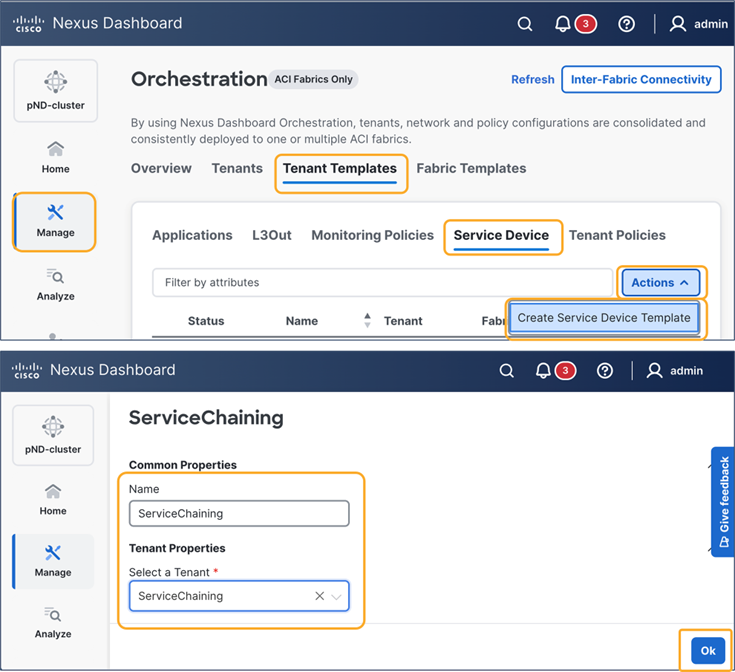
Task: Clear selected ServiceChaining tenant with X
Action: pos(320,596)
